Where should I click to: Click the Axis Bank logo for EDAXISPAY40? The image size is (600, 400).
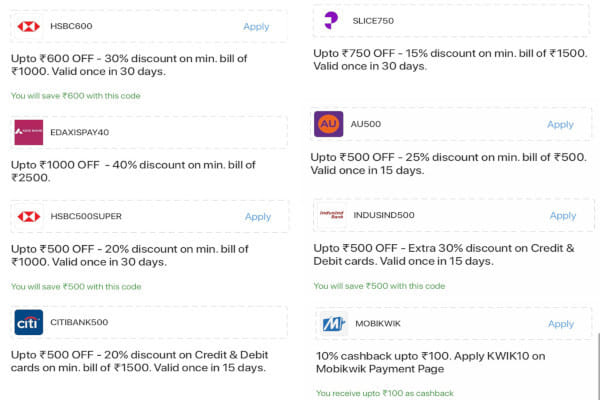click(29, 132)
